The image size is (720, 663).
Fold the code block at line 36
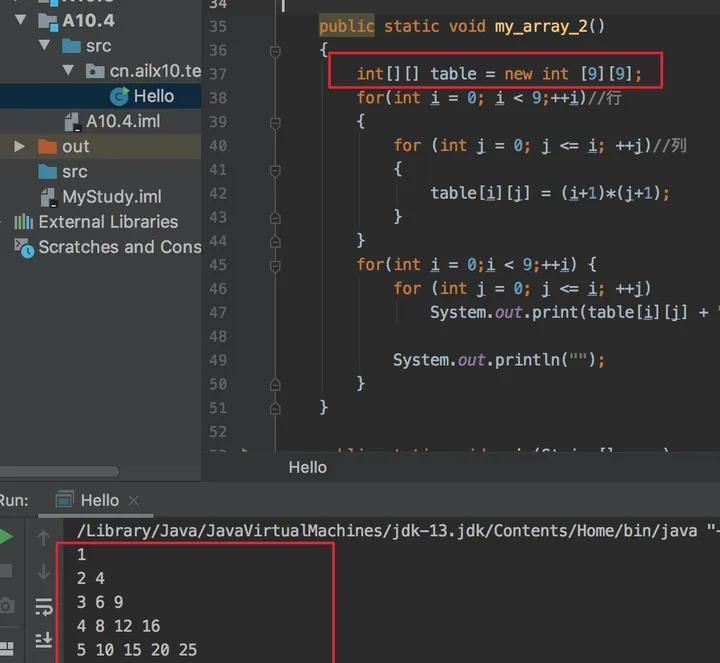pyautogui.click(x=275, y=50)
